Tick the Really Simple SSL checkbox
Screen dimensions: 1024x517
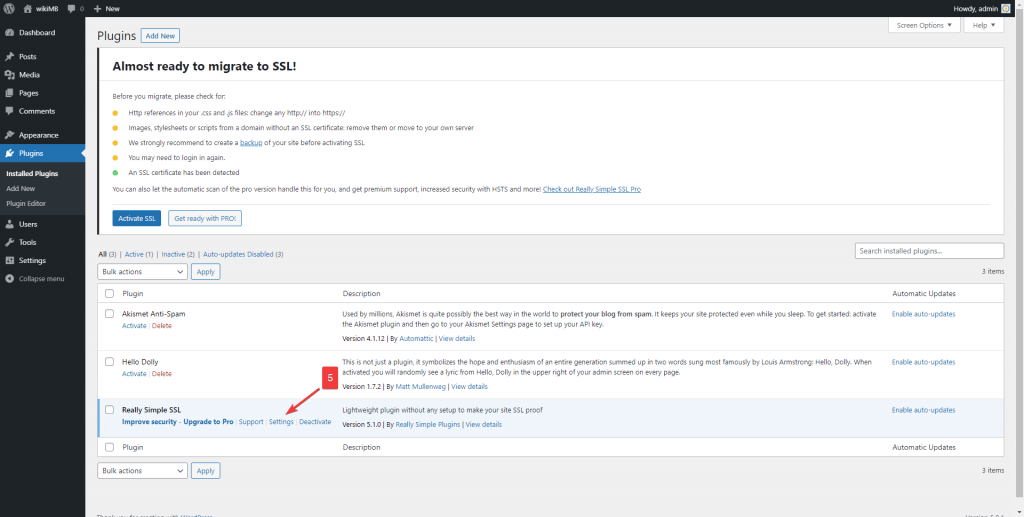click(110, 410)
